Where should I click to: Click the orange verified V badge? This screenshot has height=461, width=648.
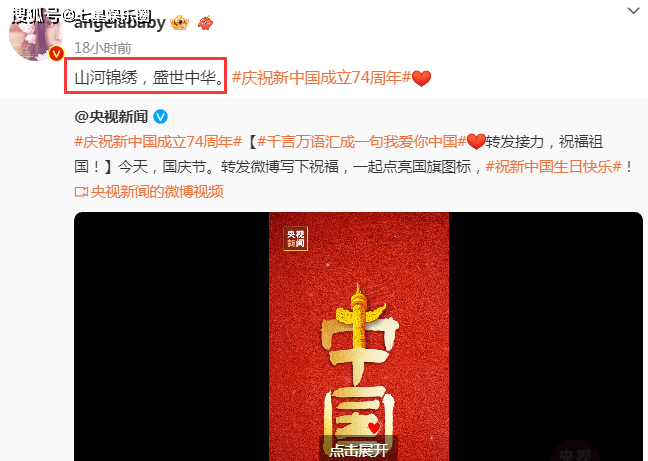pyautogui.click(x=56, y=53)
